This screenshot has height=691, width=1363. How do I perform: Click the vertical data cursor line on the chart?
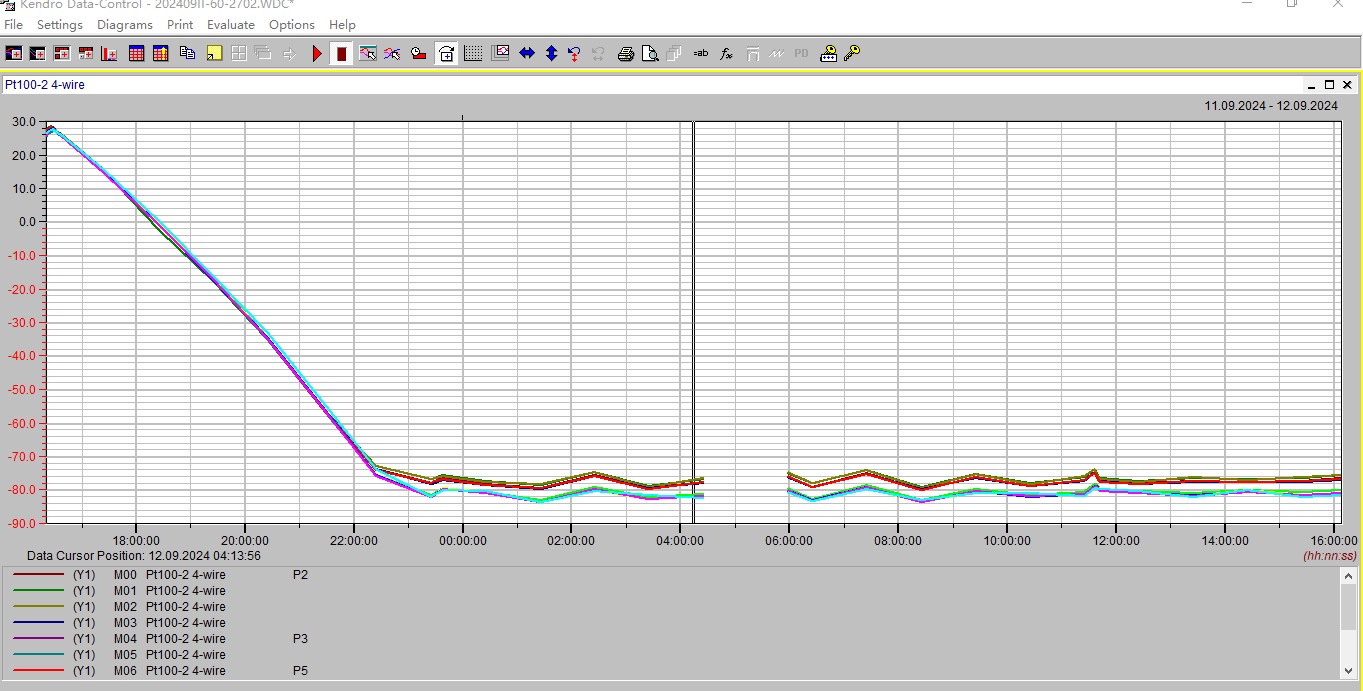pos(693,321)
